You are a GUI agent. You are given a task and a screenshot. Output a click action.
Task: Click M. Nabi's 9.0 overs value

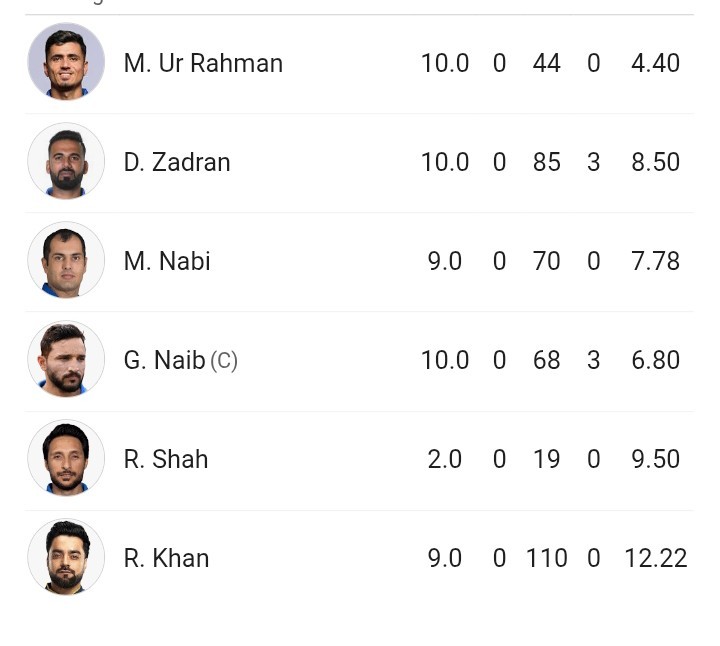tap(444, 261)
